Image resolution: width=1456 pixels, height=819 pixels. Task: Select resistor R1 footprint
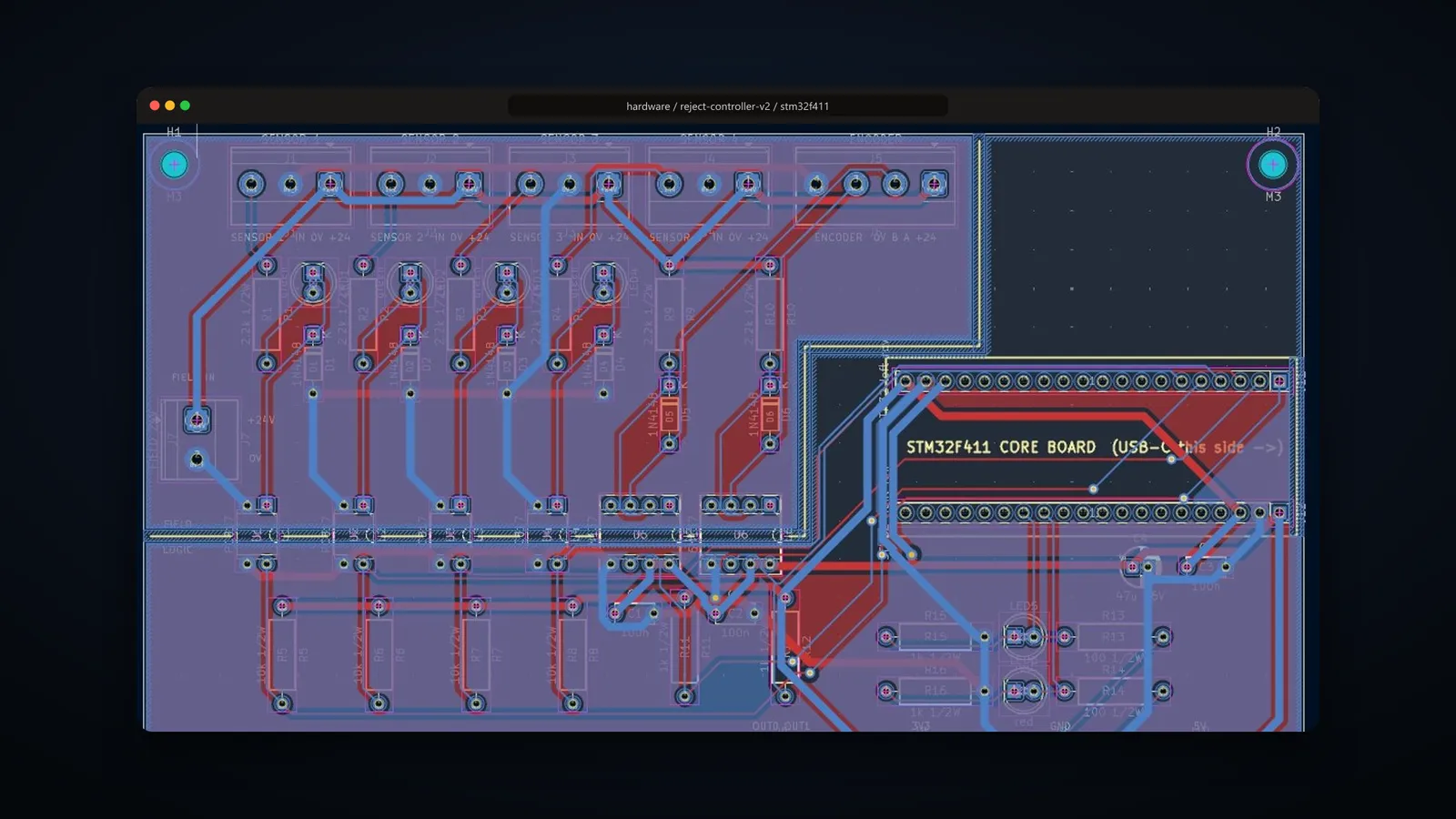pyautogui.click(x=267, y=314)
